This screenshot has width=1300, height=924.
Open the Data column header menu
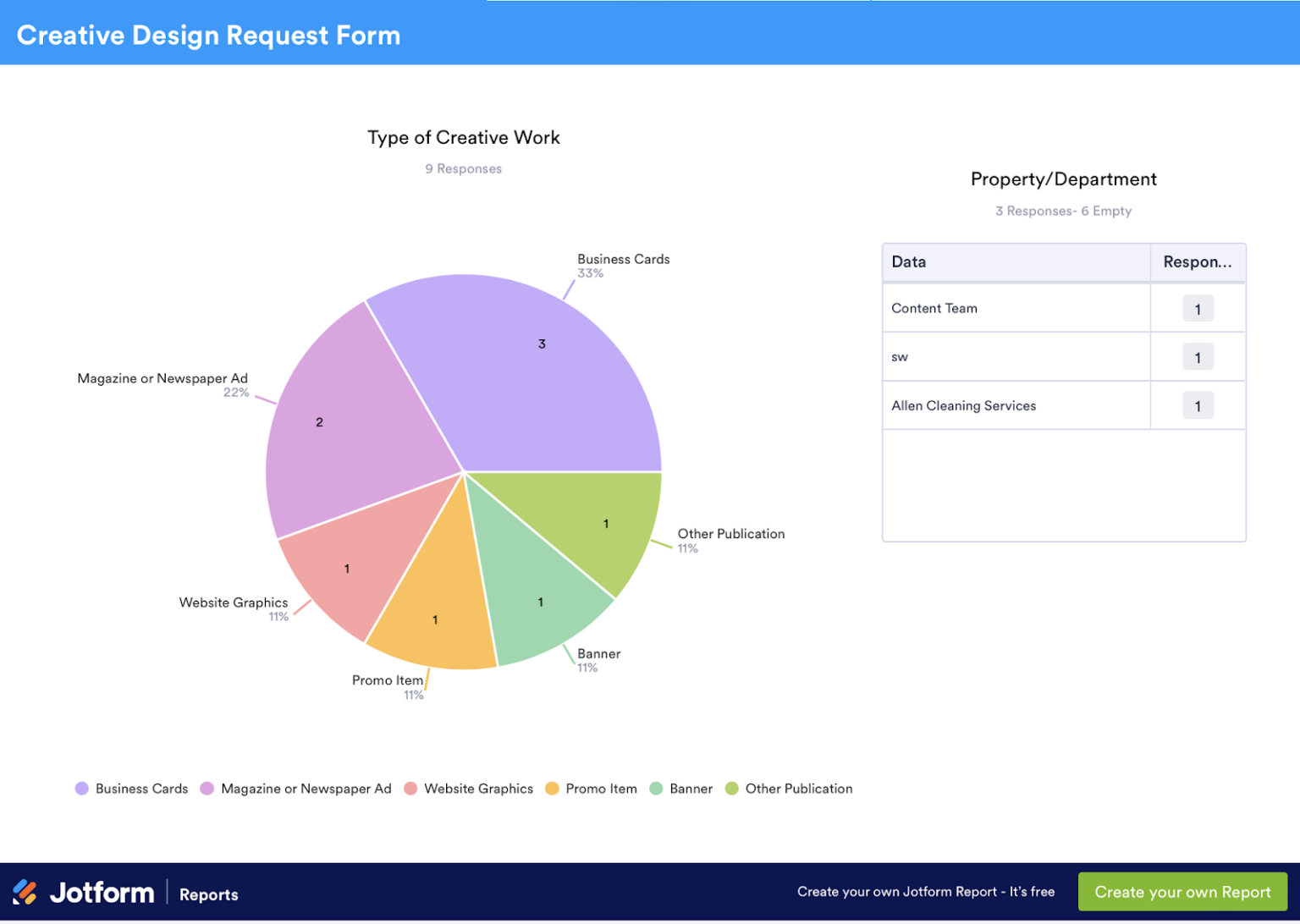908,261
